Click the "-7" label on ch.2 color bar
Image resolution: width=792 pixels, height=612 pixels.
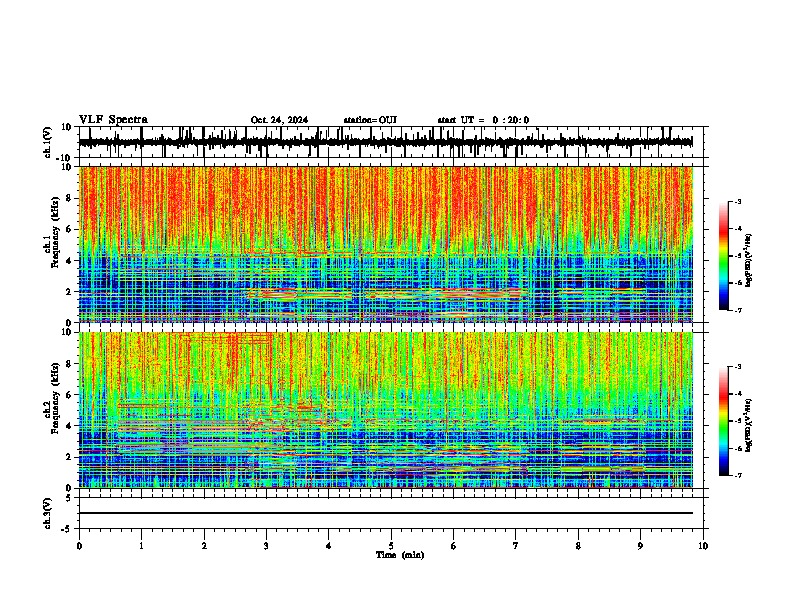click(x=737, y=475)
